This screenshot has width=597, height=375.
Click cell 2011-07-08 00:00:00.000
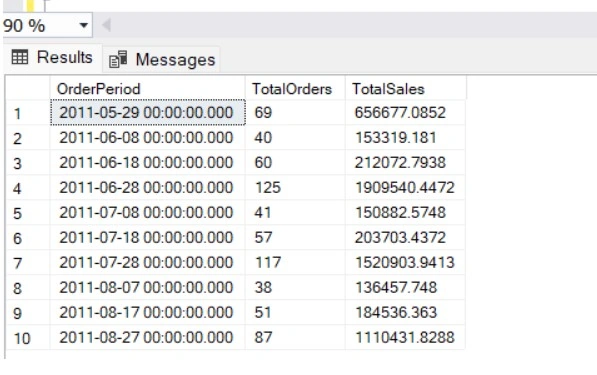147,213
